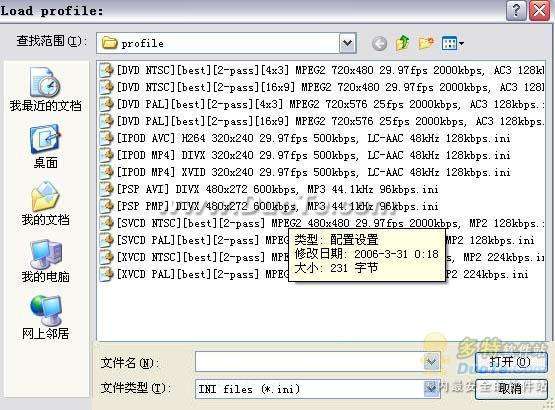Image resolution: width=555 pixels, height=410 pixels.
Task: Go back using the toolbar back arrow
Action: tap(379, 44)
